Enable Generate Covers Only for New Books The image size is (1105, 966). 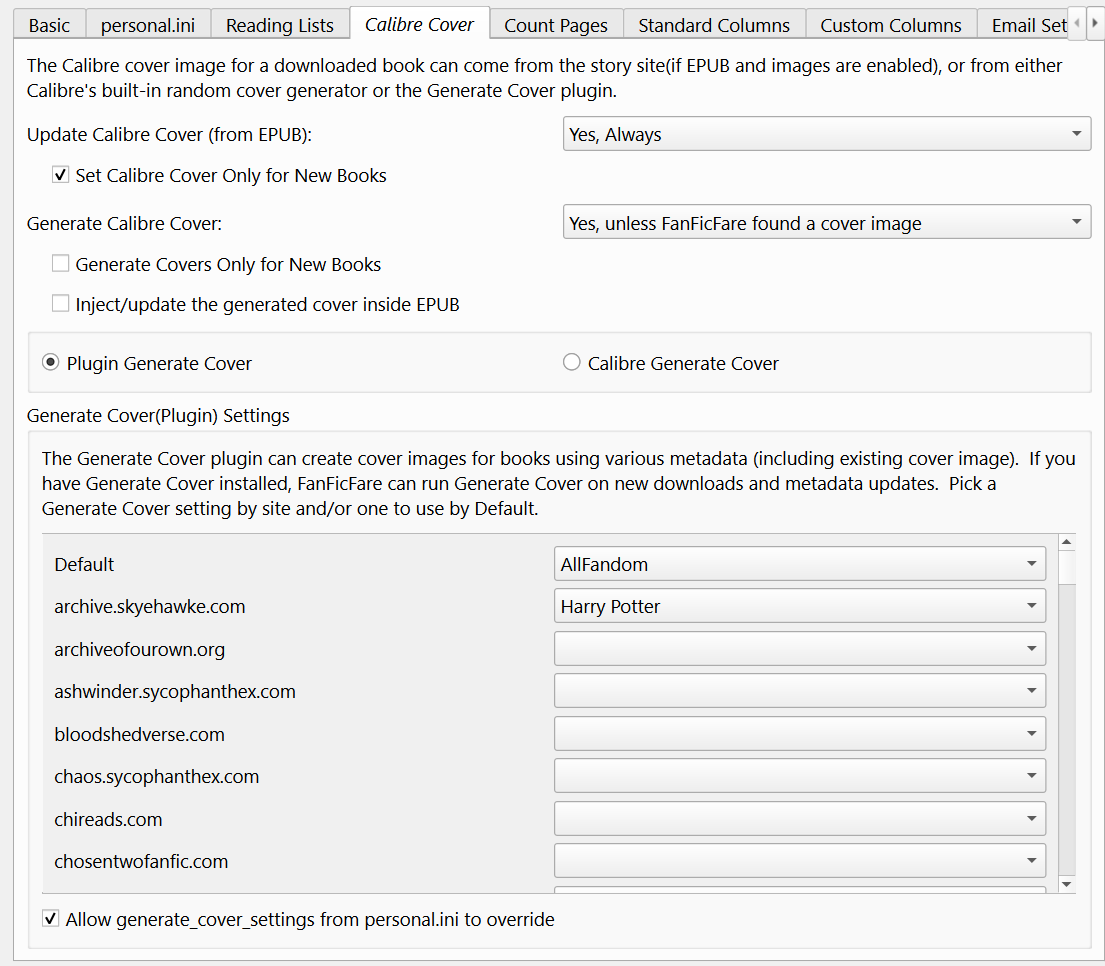pos(61,265)
